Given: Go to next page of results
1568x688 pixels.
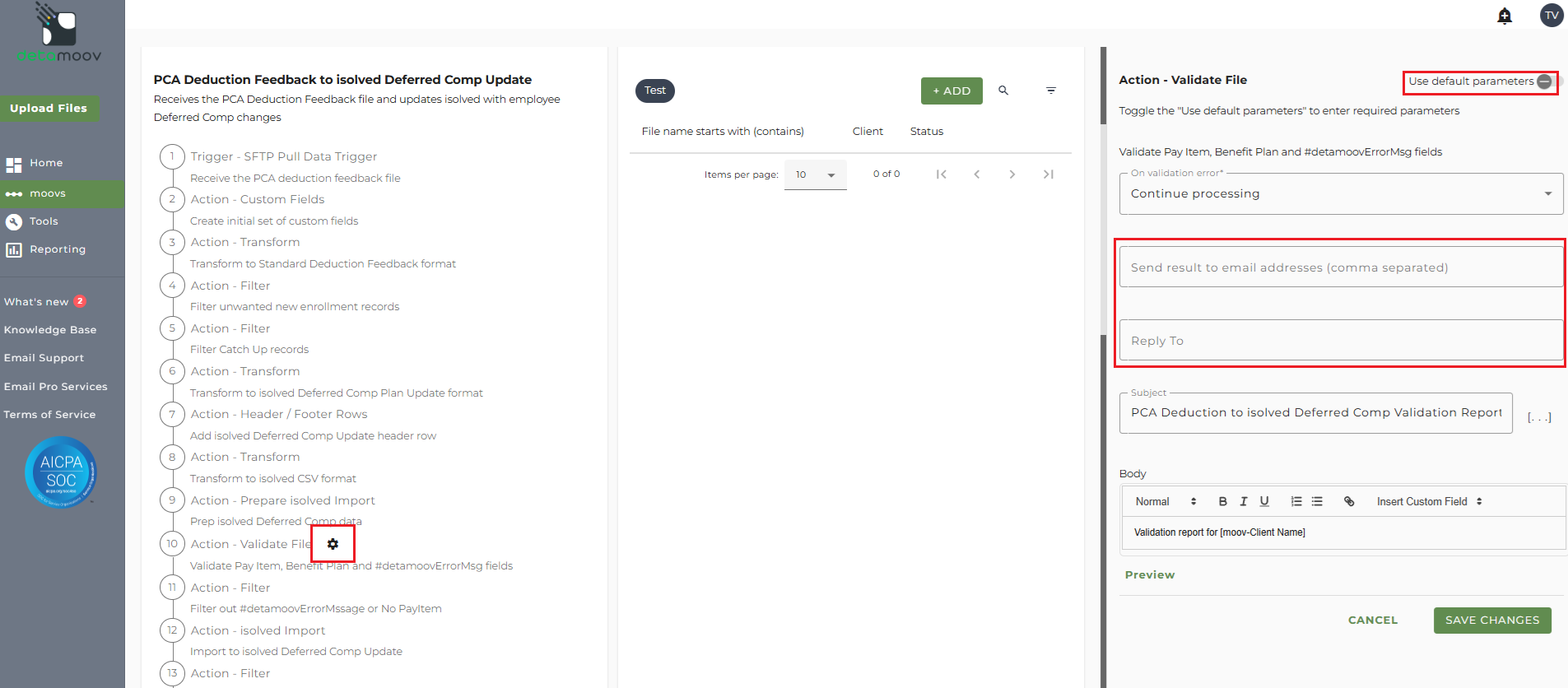Looking at the screenshot, I should [1012, 174].
